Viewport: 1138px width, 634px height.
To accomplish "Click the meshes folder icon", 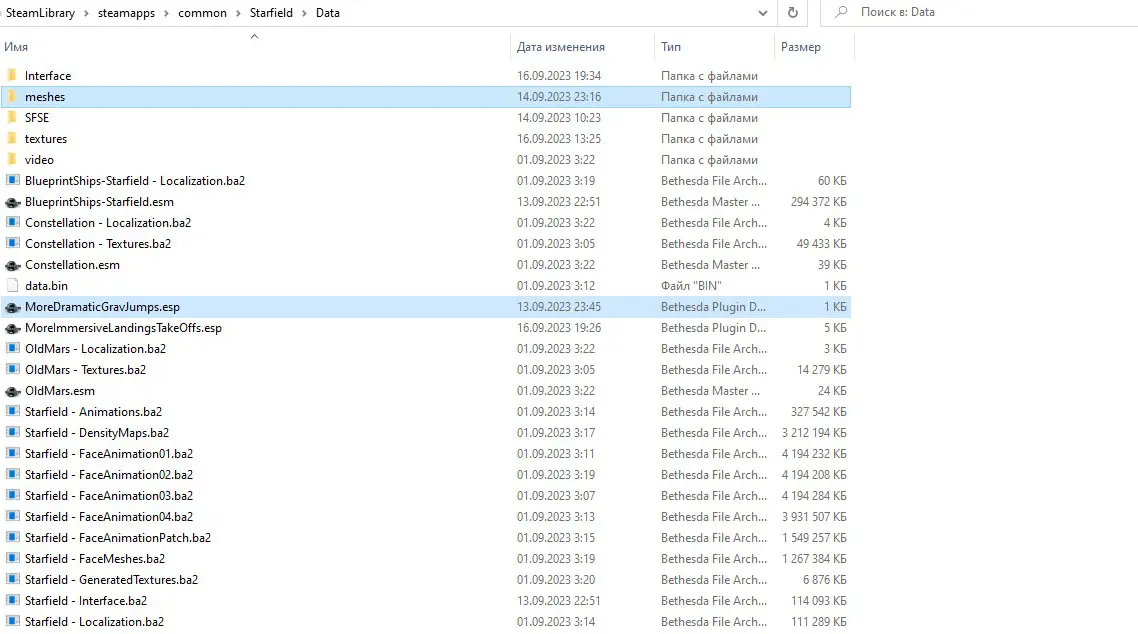I will (12, 96).
